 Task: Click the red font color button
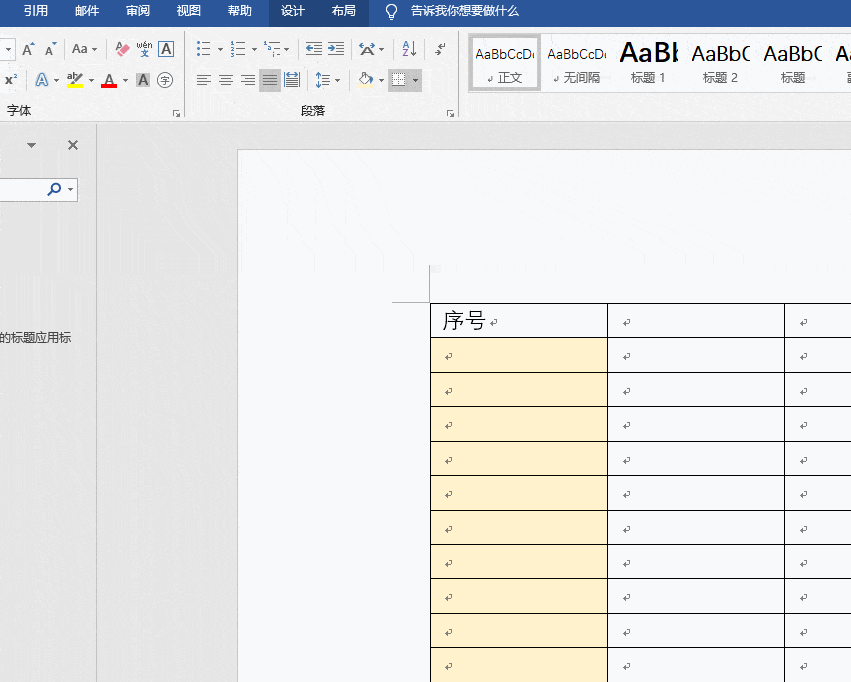click(x=109, y=80)
